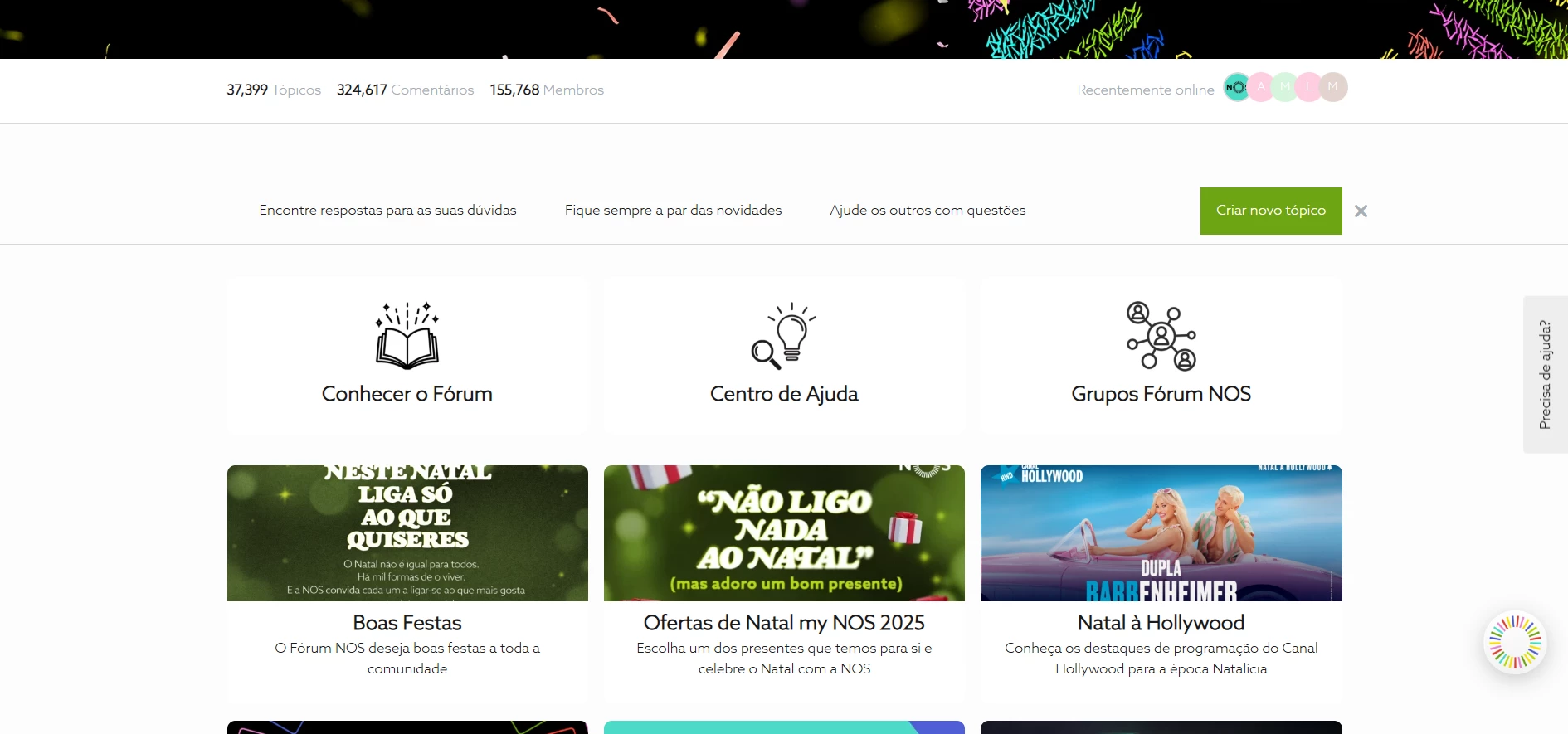This screenshot has height=734, width=1568.
Task: Open the 'Precisa de ajuda?' side tab
Action: (x=1545, y=375)
